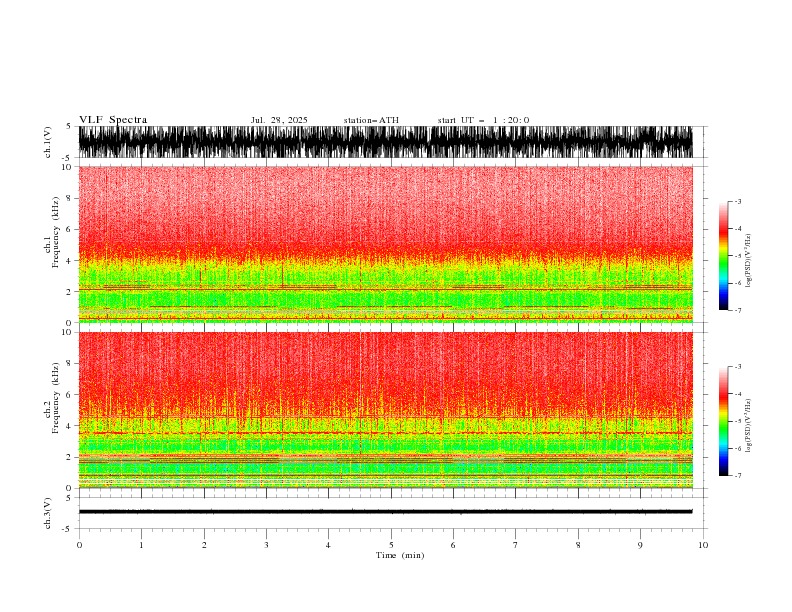792x612 pixels.
Task: Click time axis tick label "0"
Action: 79,545
